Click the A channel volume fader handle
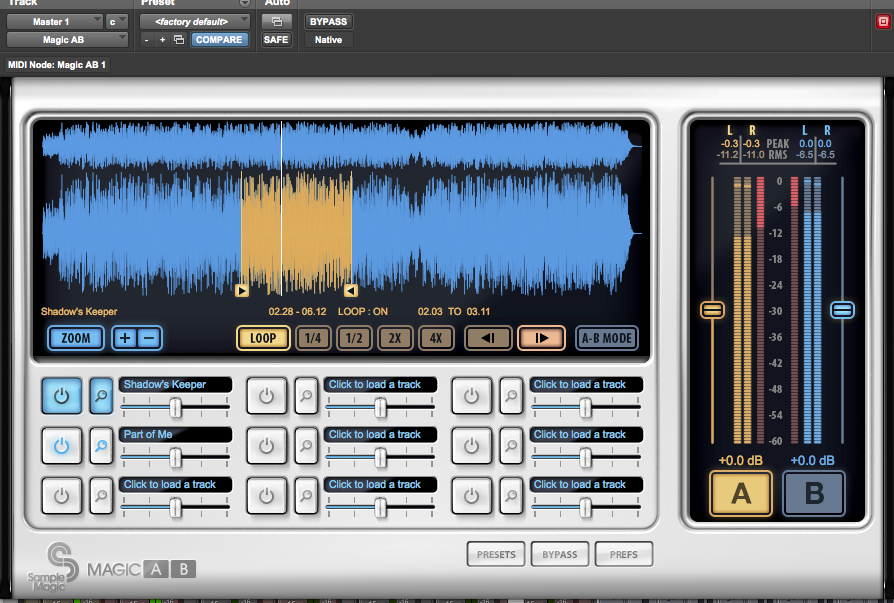 click(712, 311)
